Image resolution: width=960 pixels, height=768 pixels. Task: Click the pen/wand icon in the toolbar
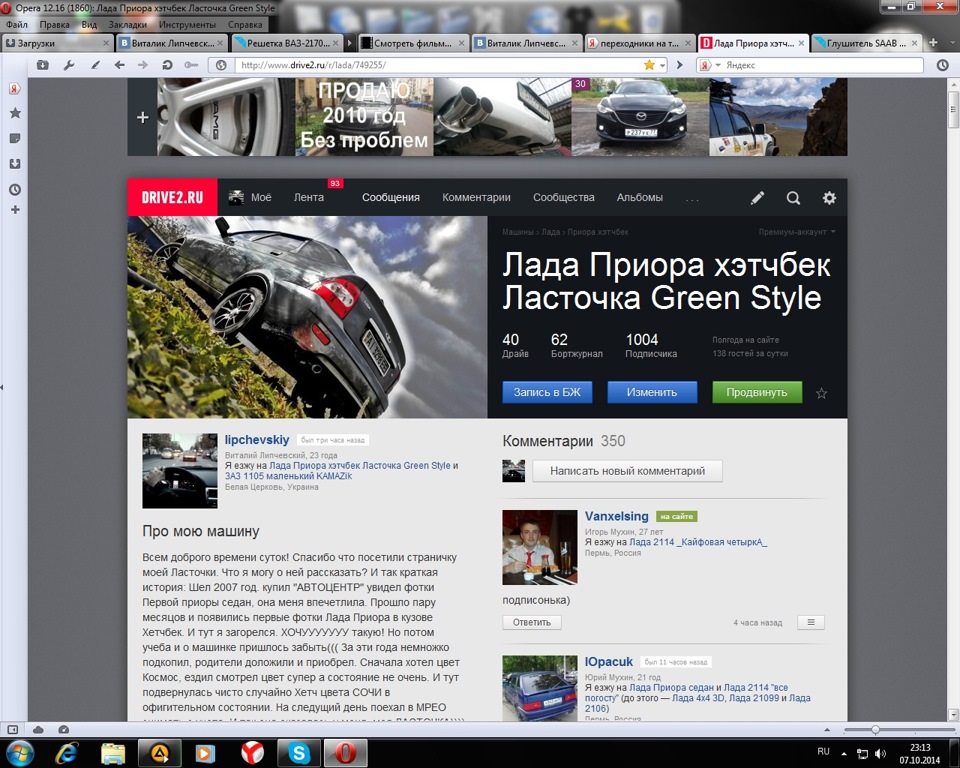point(95,65)
